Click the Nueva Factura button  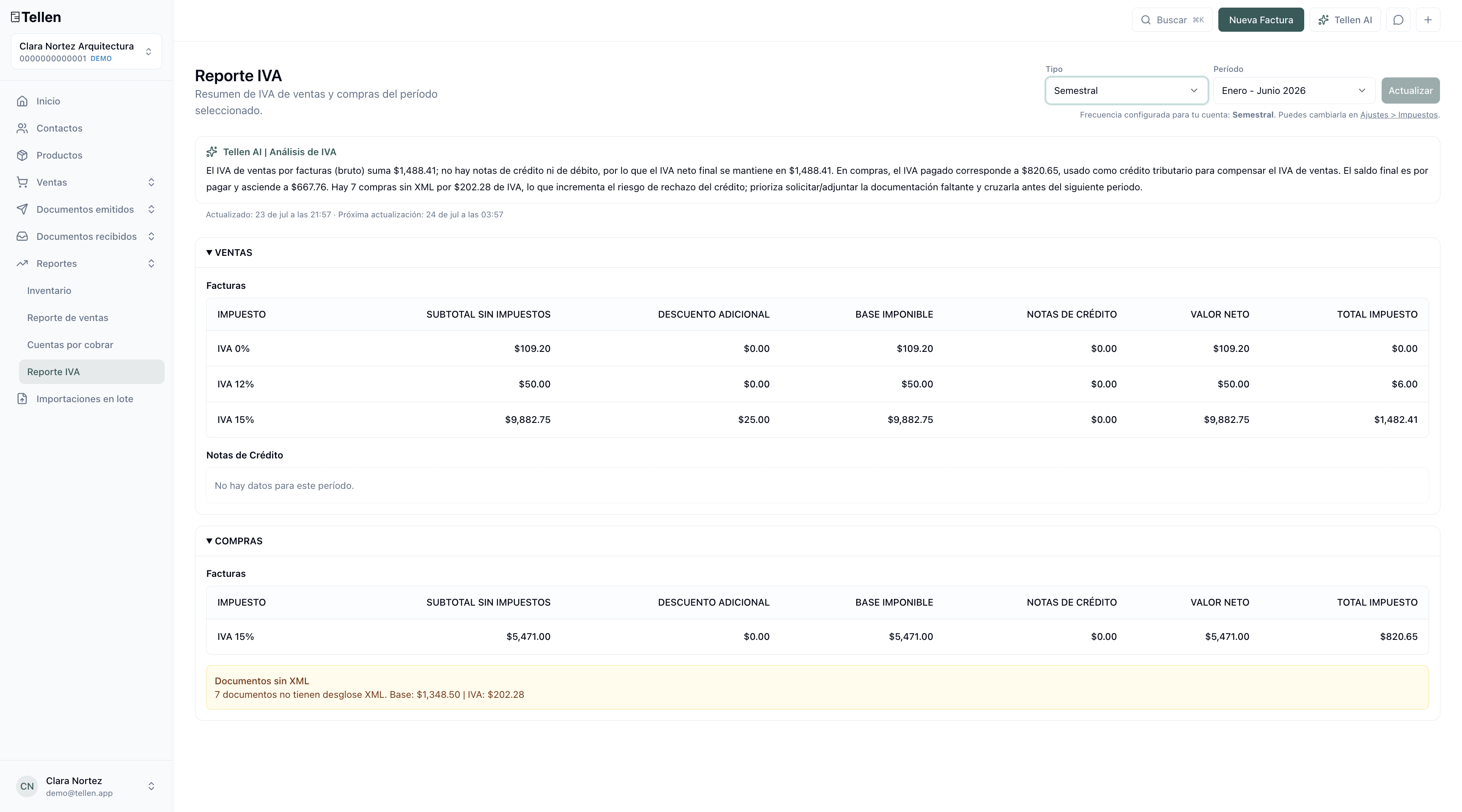point(1261,20)
